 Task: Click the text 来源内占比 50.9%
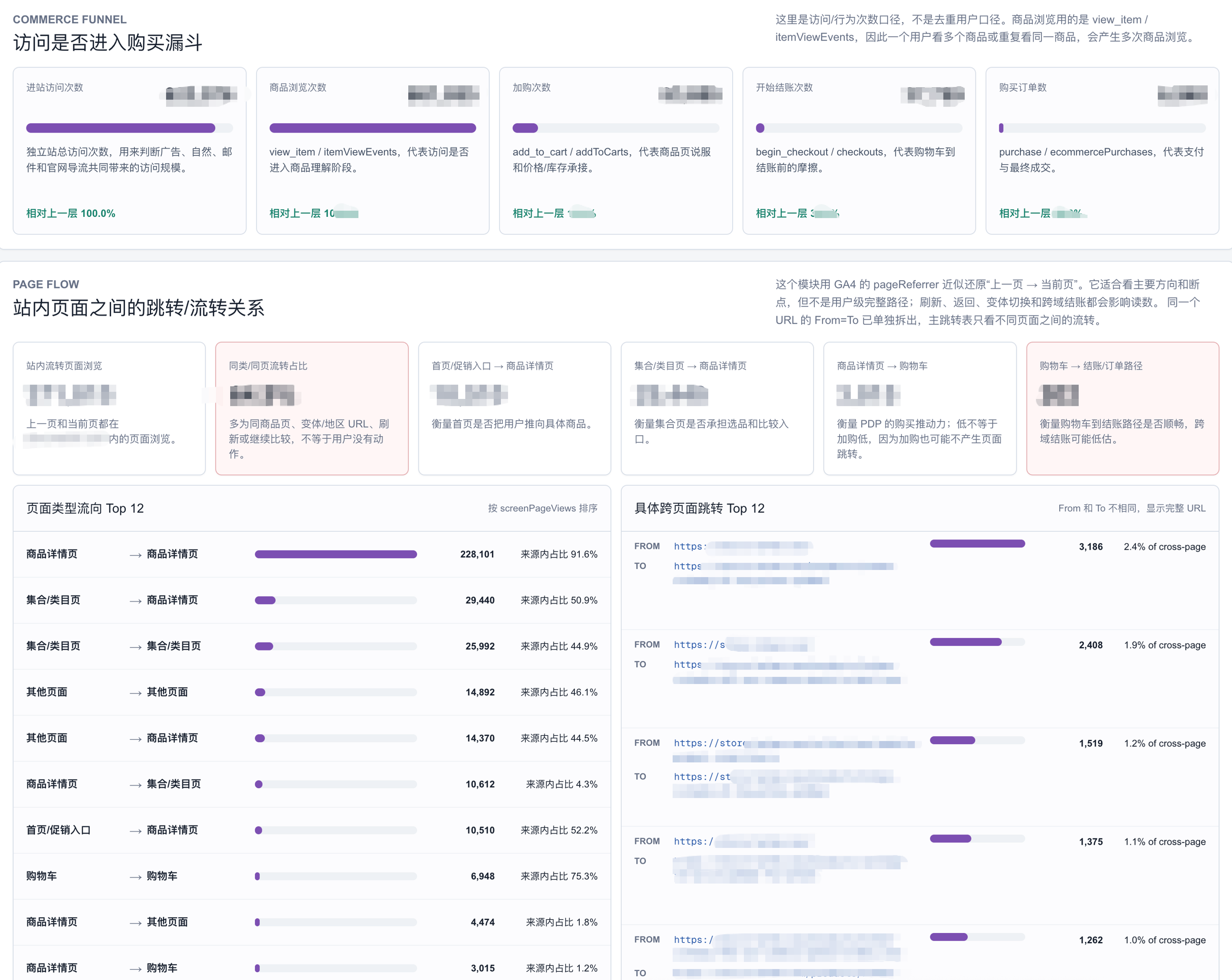coord(559,601)
